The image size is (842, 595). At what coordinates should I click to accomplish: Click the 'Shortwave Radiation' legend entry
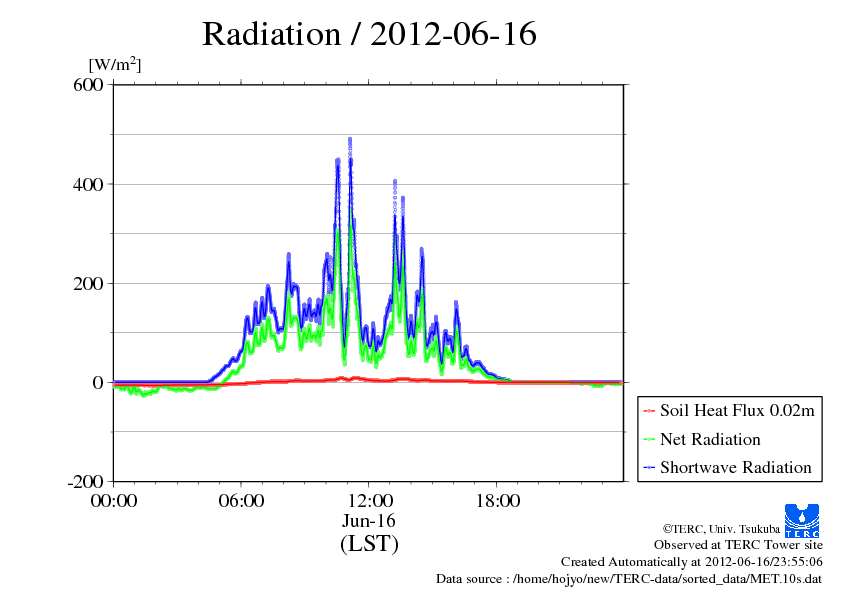pyautogui.click(x=728, y=467)
